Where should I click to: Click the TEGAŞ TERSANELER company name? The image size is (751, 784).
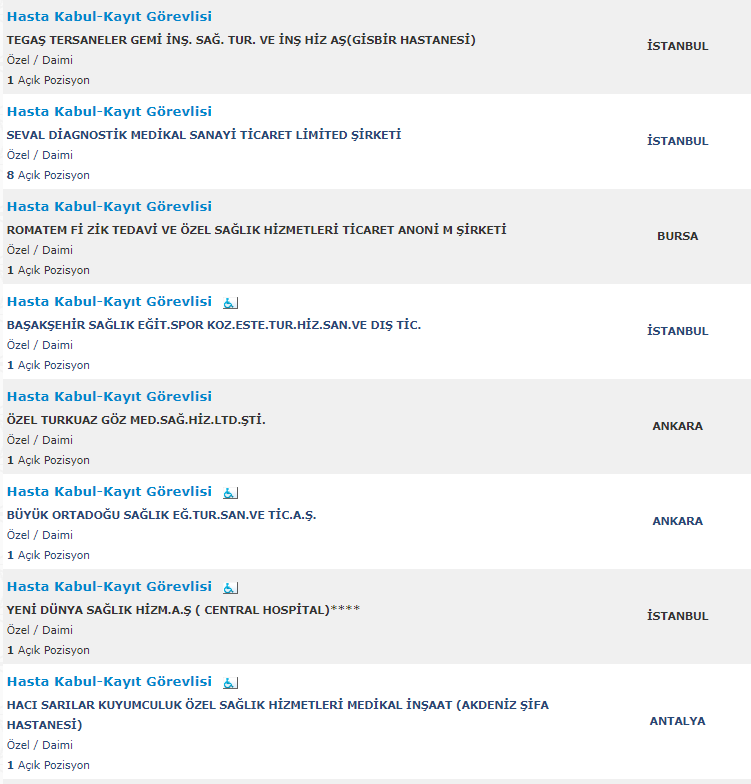click(x=241, y=40)
